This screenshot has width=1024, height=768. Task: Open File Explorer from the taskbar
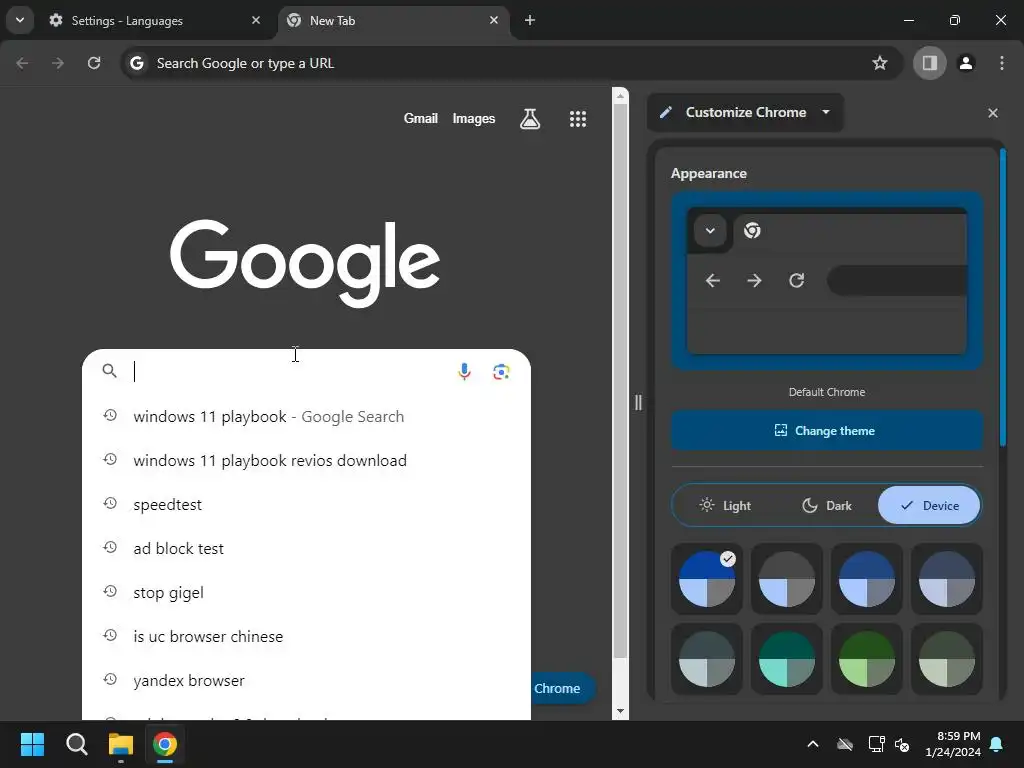pos(121,744)
